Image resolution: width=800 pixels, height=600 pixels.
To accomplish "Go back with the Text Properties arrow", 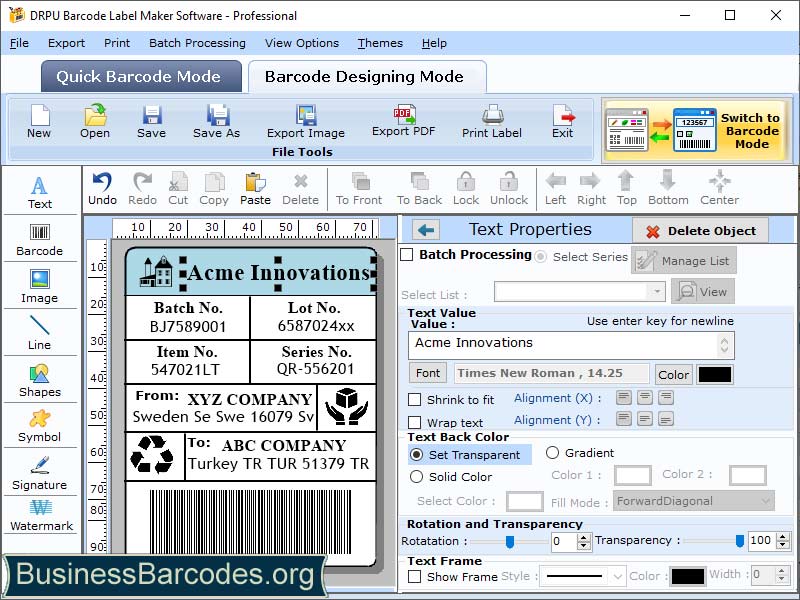I will (426, 230).
